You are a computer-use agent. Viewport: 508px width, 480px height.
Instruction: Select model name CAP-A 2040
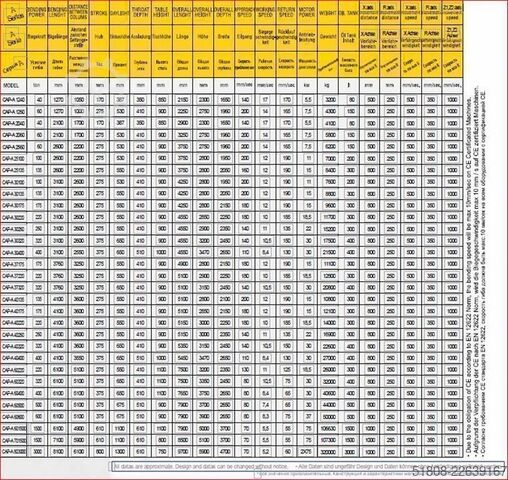click(14, 123)
